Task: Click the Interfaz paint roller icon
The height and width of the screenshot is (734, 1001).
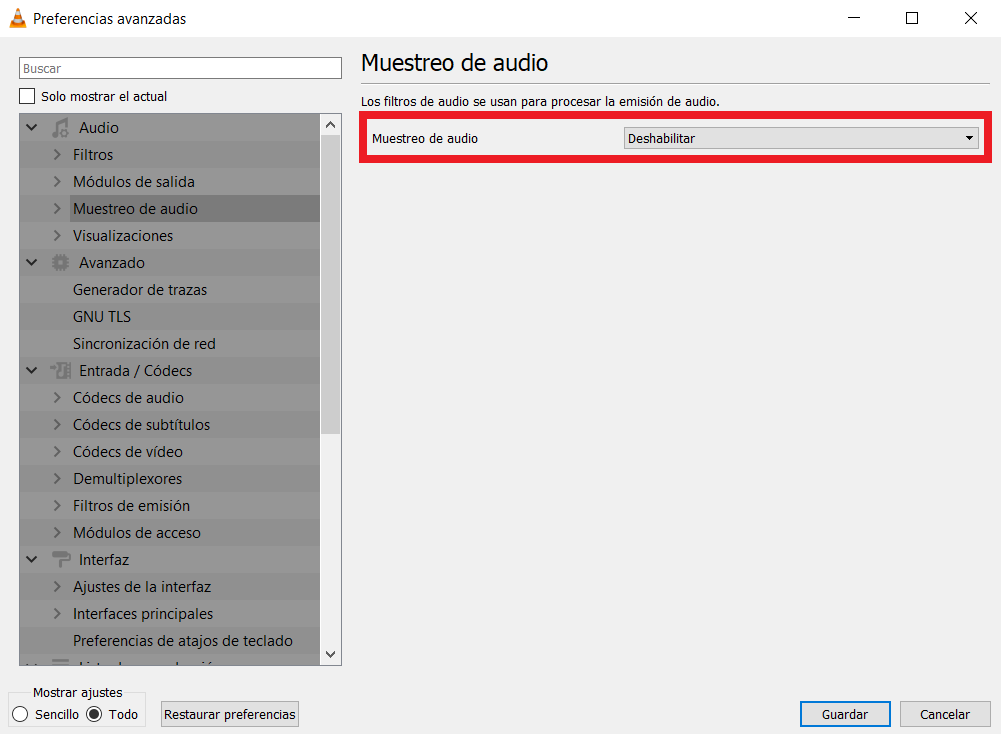Action: (60, 560)
